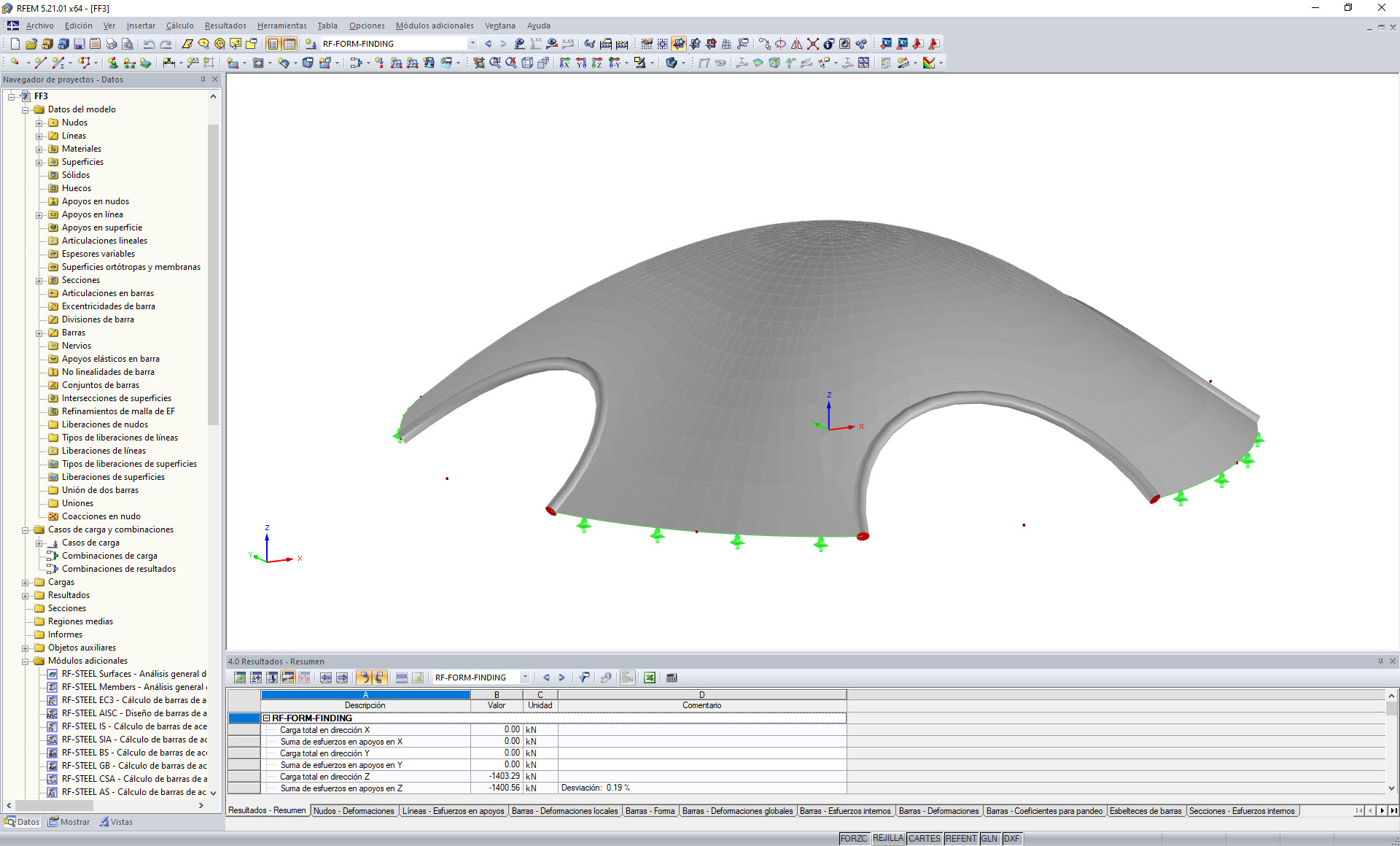Expand the Nudos tree node
The width and height of the screenshot is (1400, 846).
pos(39,123)
